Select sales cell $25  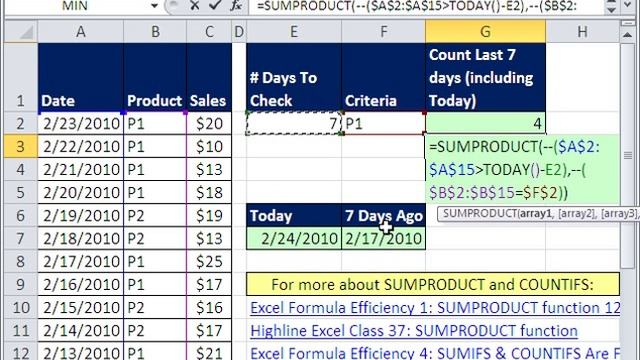[209, 261]
